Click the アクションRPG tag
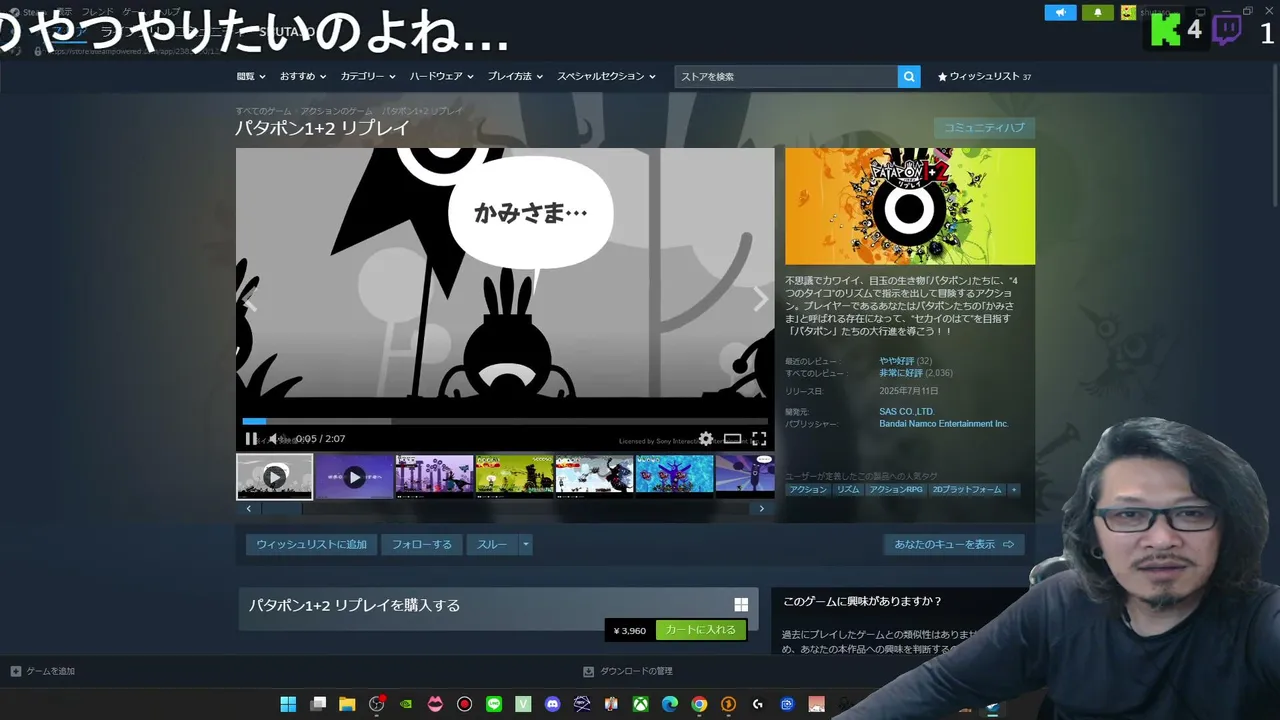 [x=896, y=490]
